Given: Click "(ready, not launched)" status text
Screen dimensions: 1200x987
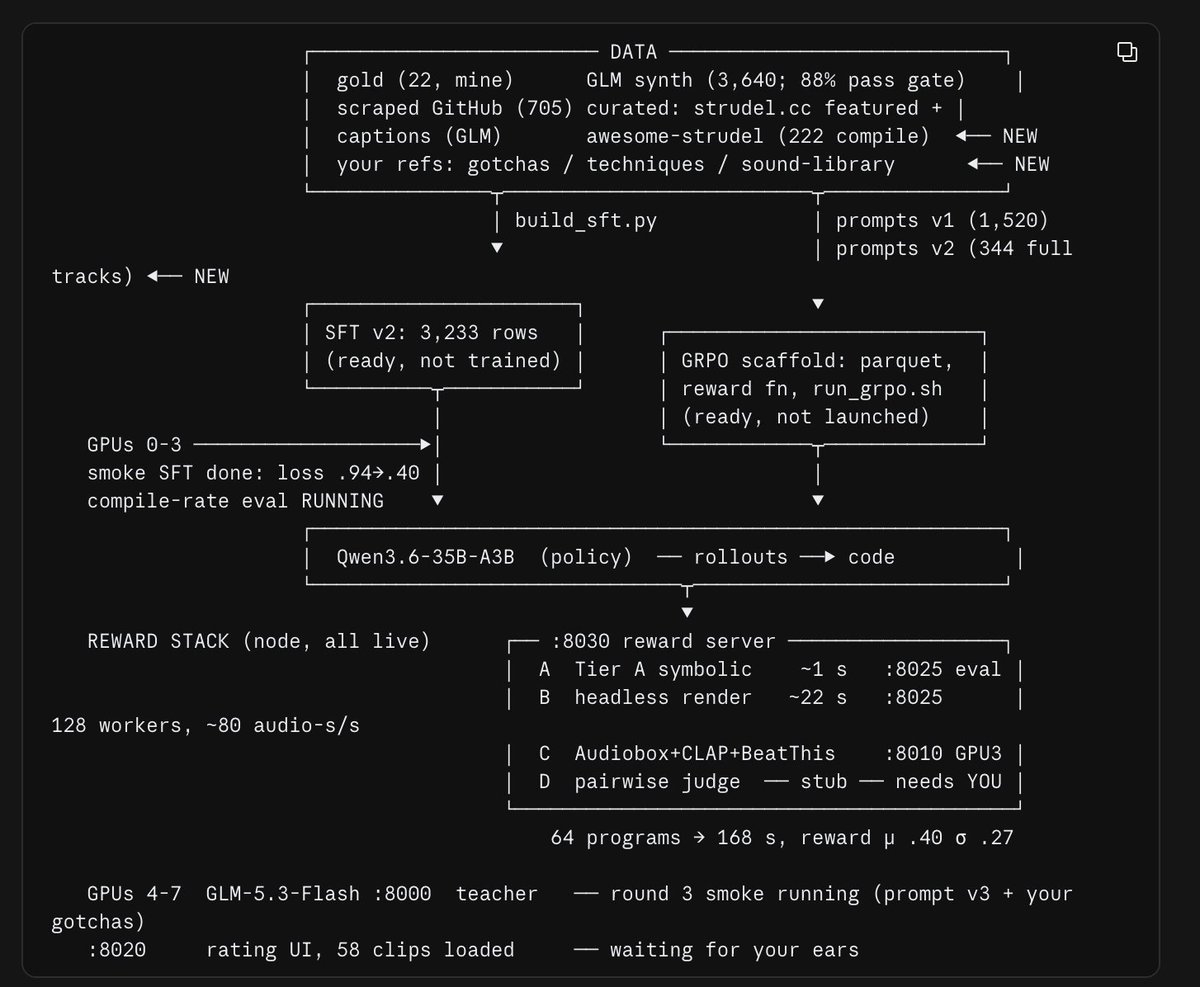Looking at the screenshot, I should pyautogui.click(x=805, y=417).
